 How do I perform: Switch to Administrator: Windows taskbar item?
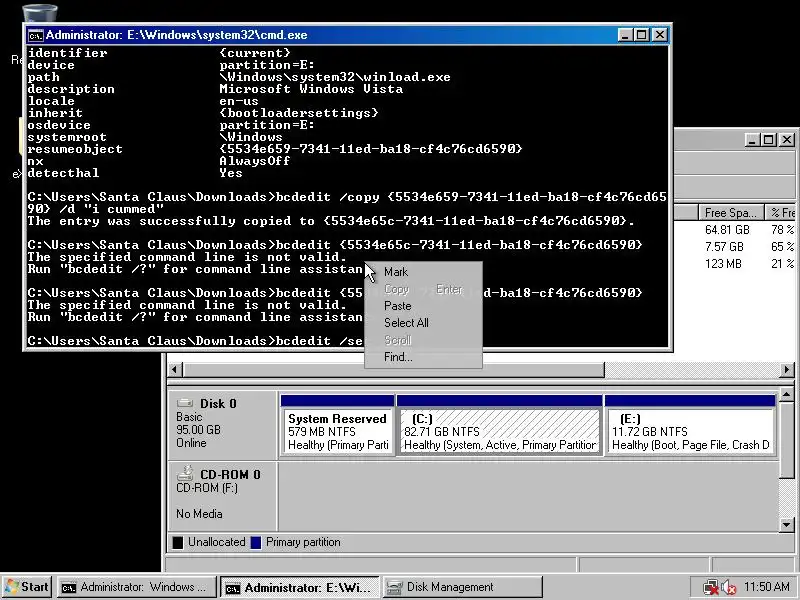tap(136, 587)
